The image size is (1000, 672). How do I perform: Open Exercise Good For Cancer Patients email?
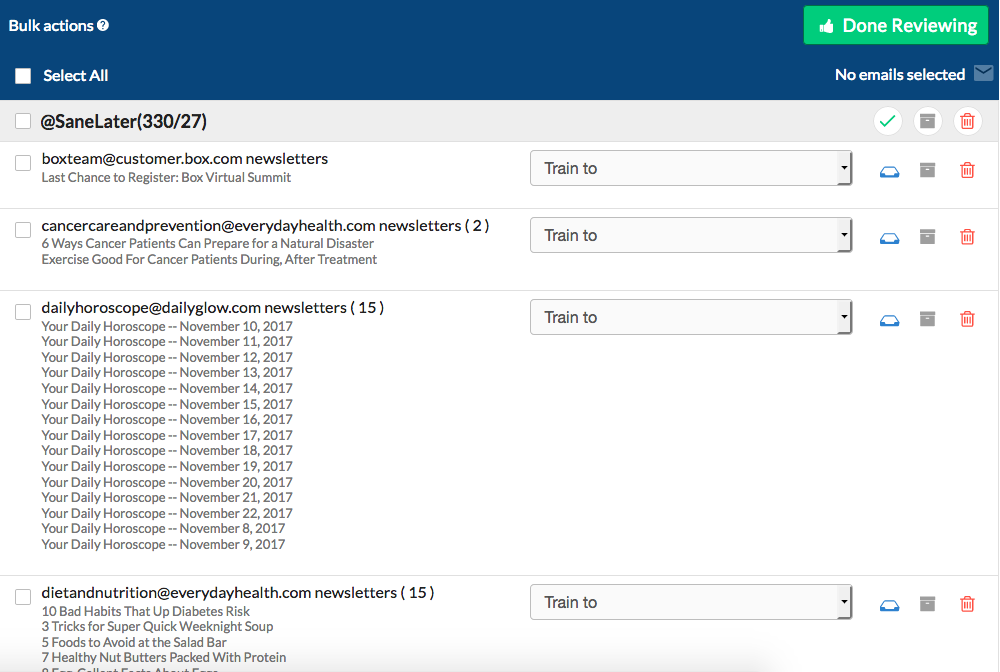click(x=209, y=259)
